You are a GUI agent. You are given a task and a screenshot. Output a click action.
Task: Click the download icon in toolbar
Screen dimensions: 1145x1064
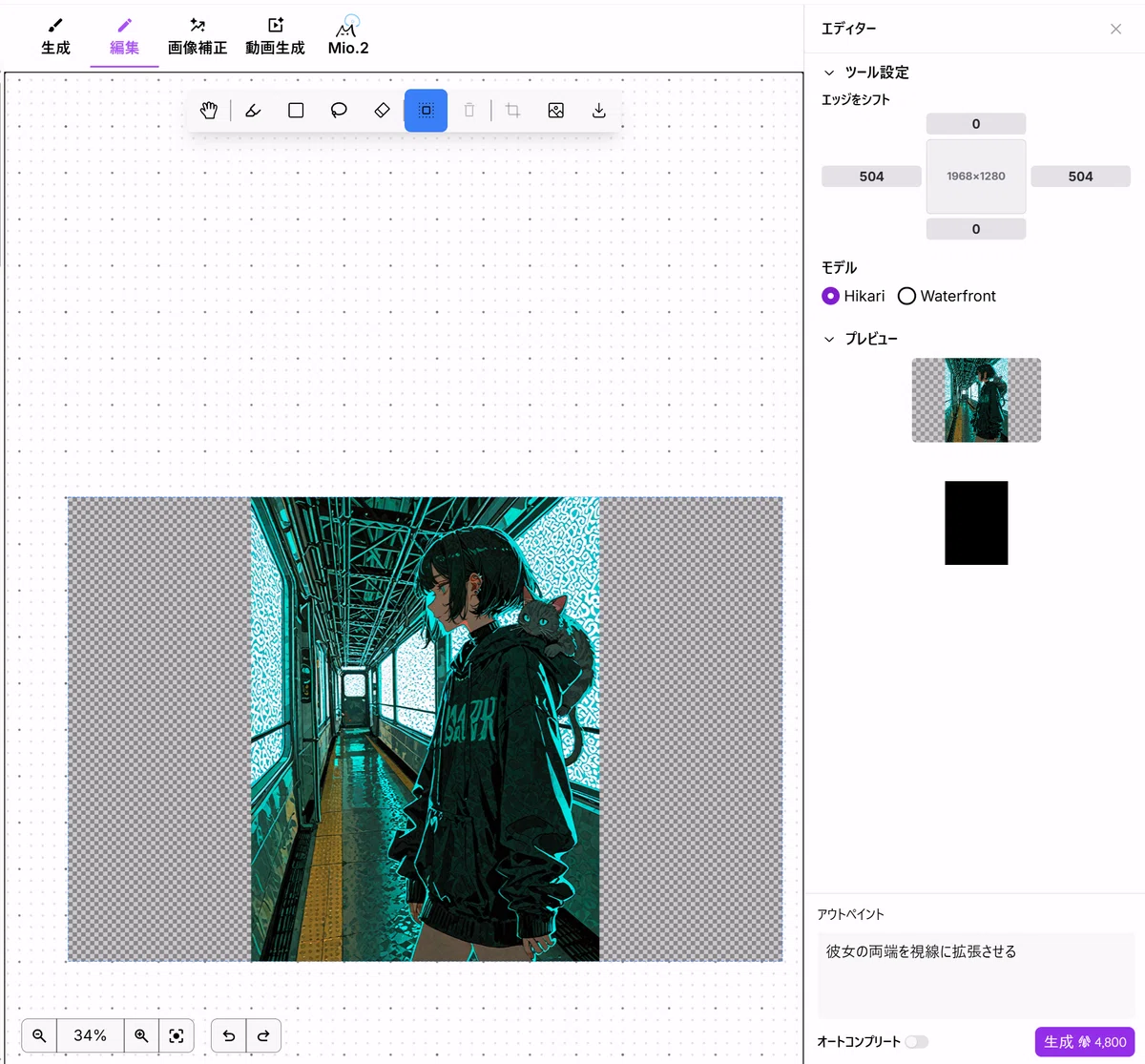599,111
